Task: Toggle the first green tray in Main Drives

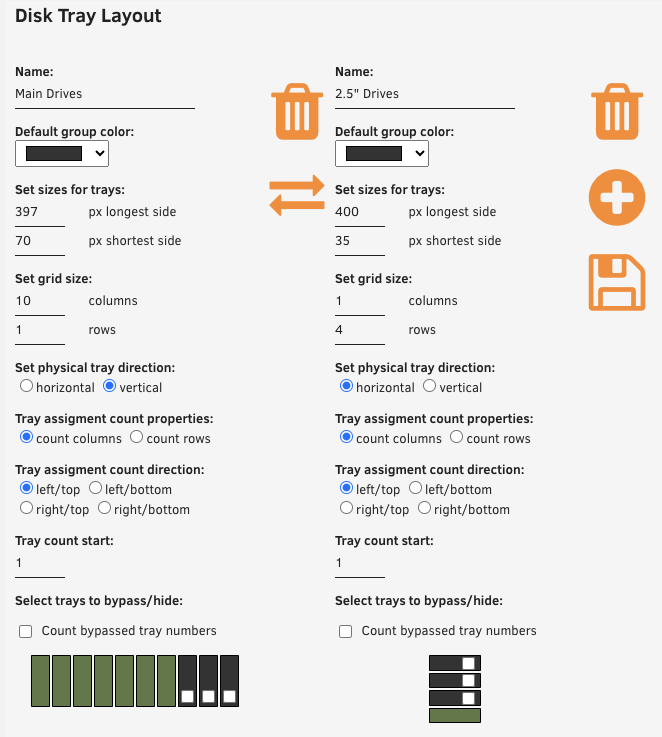Action: [40, 681]
